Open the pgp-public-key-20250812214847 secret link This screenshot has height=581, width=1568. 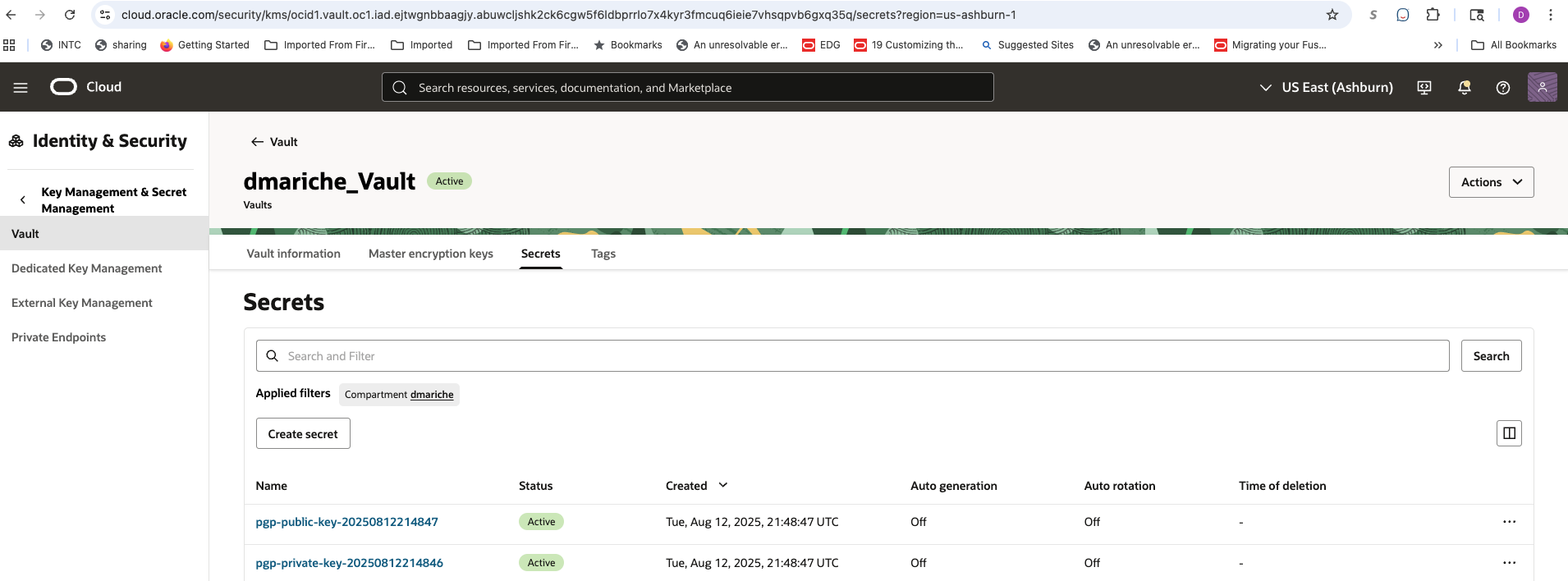click(x=347, y=522)
